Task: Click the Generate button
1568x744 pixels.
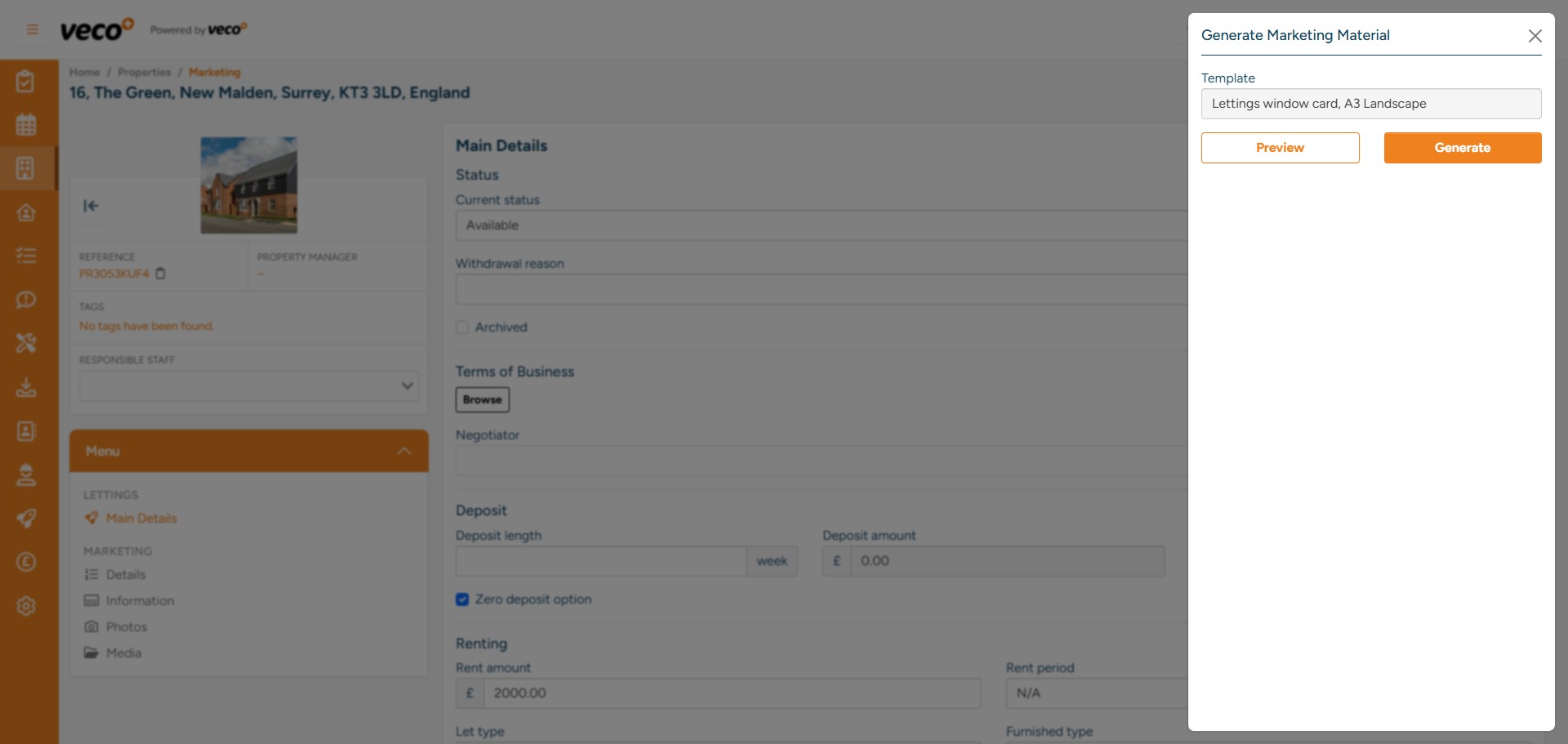Action: [x=1462, y=147]
